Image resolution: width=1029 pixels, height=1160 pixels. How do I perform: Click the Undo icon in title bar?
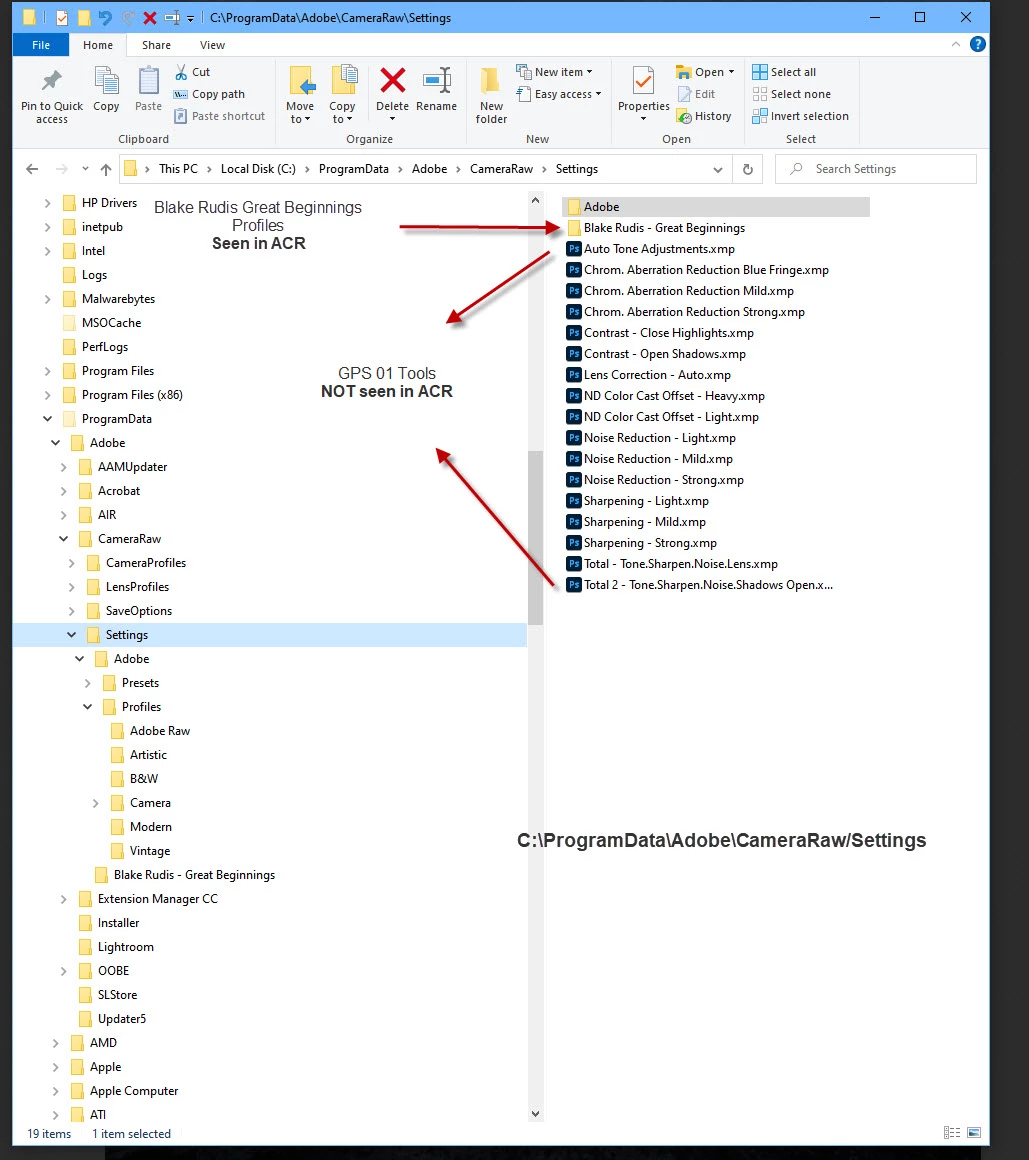coord(105,17)
